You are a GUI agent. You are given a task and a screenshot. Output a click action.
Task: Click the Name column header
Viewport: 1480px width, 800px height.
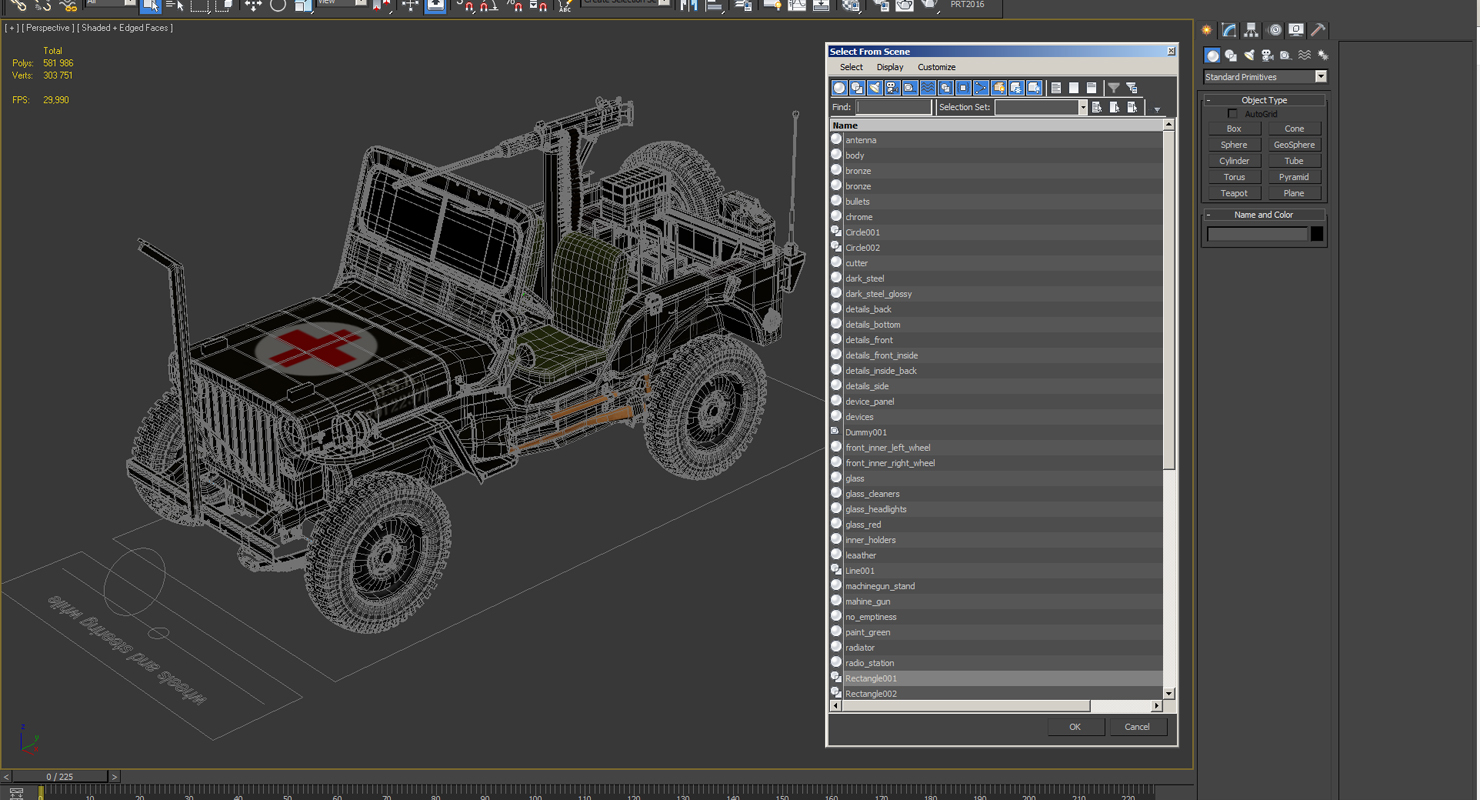coord(996,125)
